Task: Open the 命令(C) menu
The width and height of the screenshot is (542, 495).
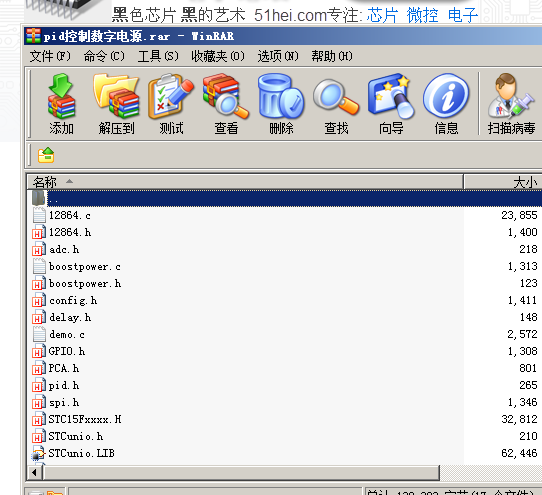Action: [x=104, y=56]
